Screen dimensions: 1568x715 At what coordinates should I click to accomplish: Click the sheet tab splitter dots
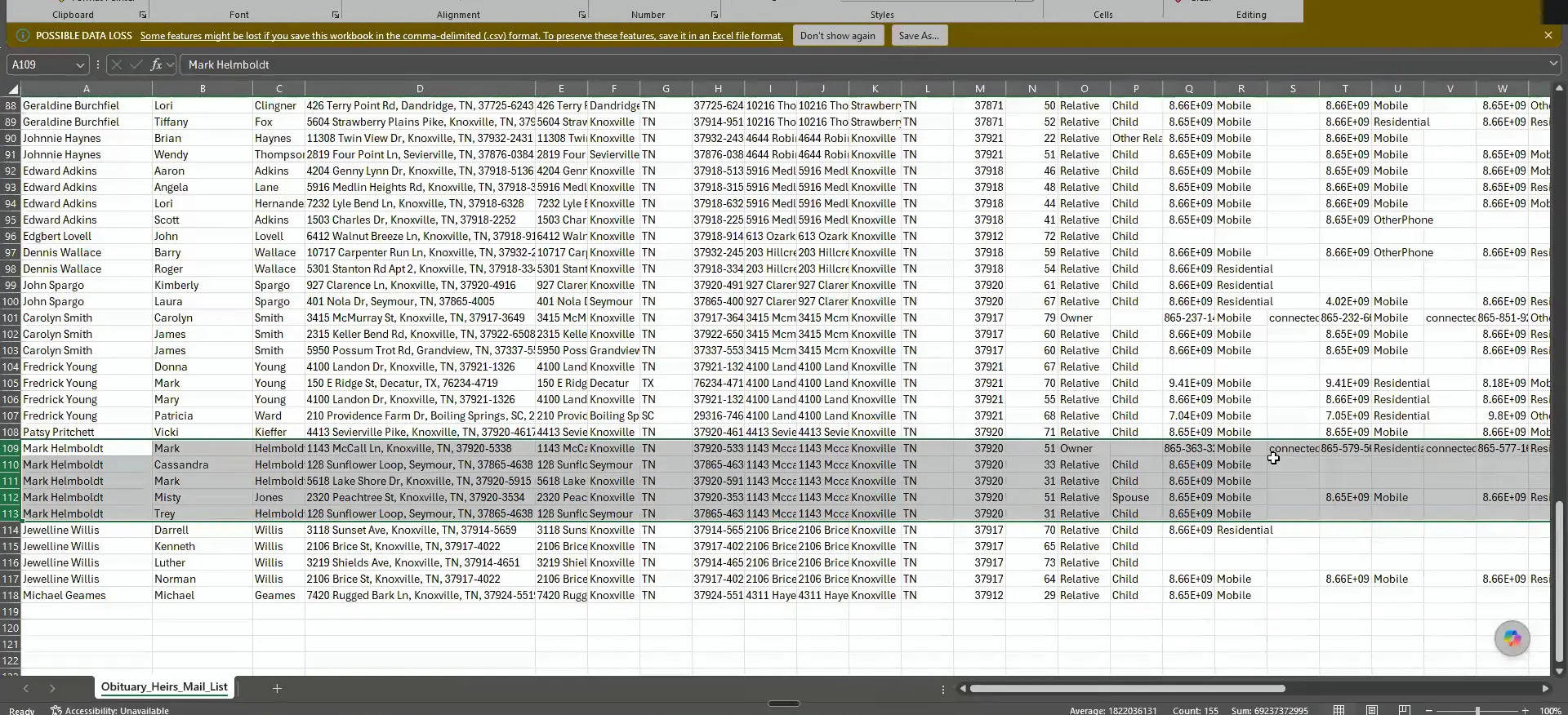point(943,690)
